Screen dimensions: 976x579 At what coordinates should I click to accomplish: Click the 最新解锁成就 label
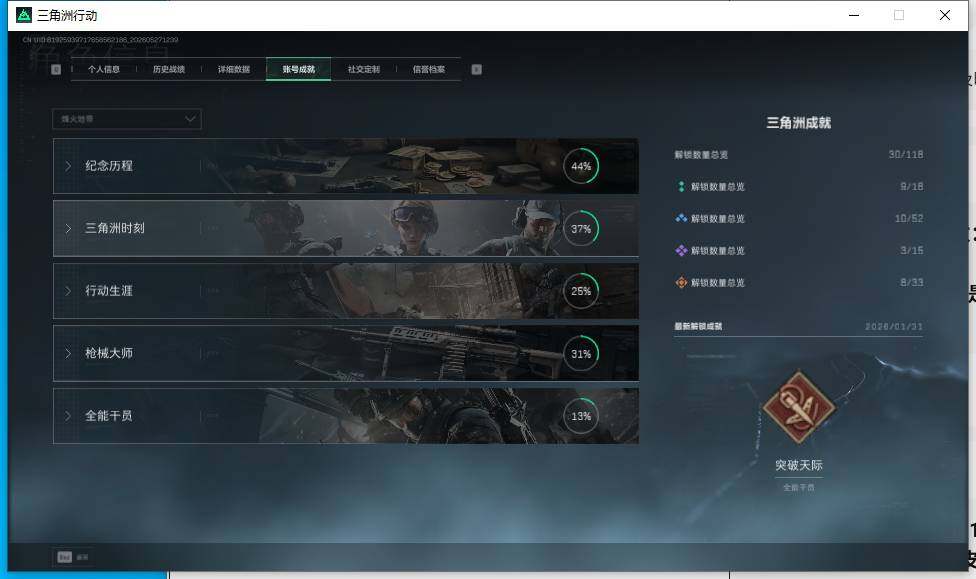click(x=698, y=326)
